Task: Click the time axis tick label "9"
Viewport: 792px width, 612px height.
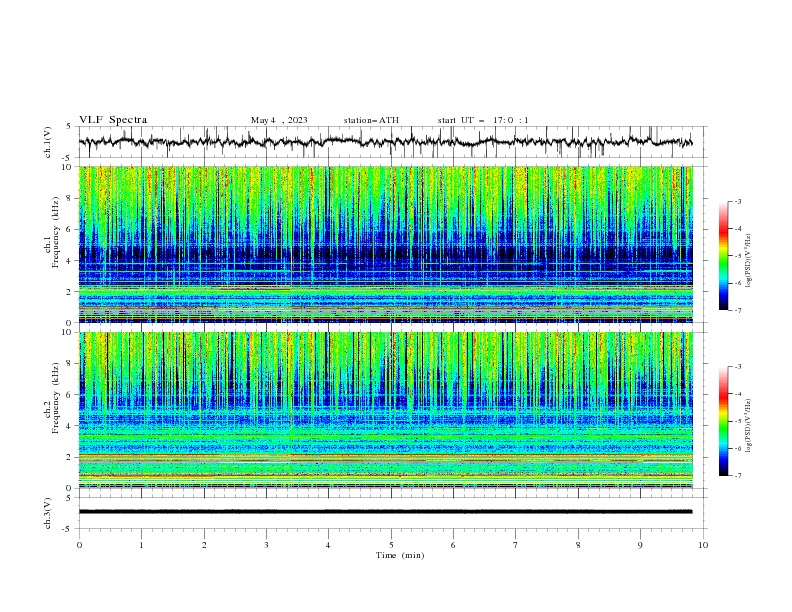Action: tap(640, 545)
